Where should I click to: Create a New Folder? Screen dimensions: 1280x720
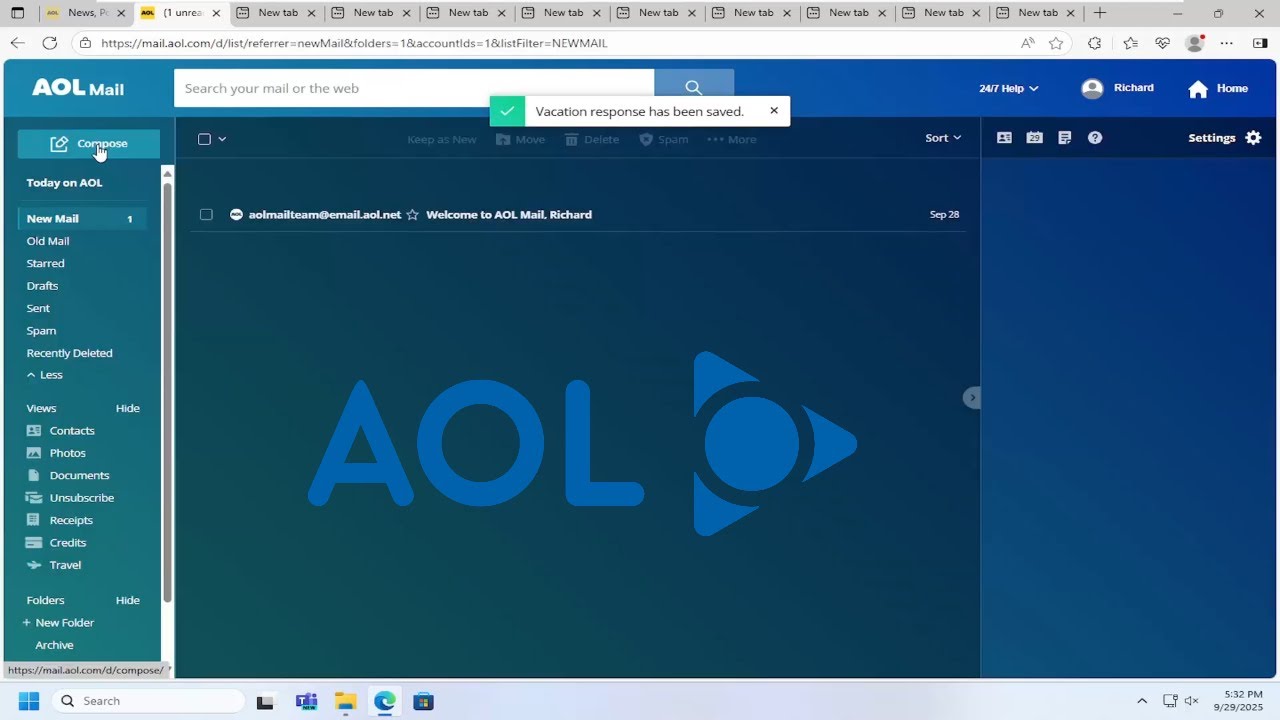[x=58, y=623]
